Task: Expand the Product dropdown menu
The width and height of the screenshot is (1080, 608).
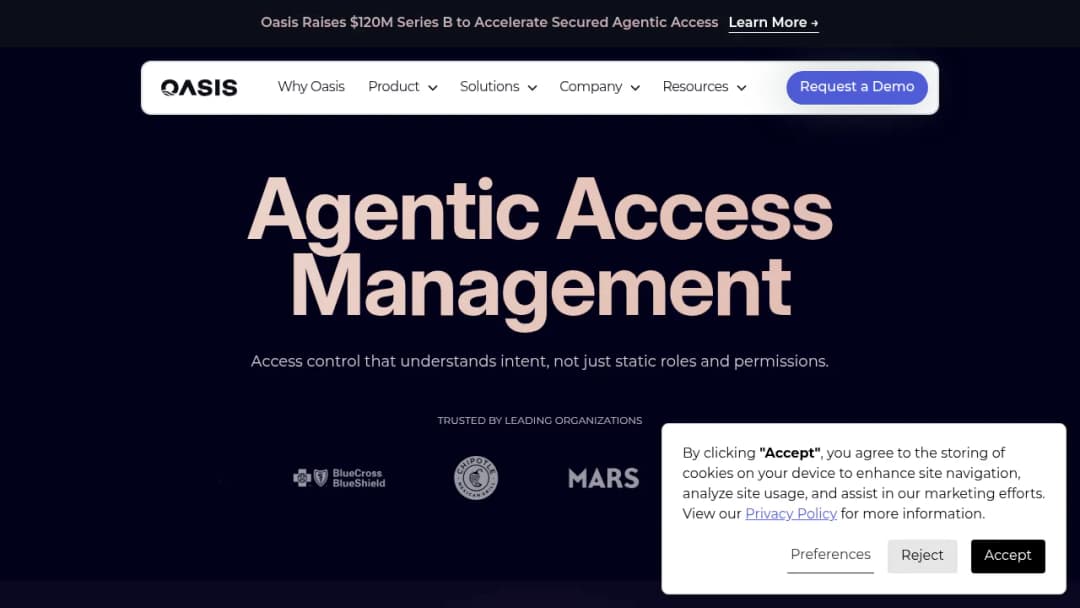Action: coord(402,87)
